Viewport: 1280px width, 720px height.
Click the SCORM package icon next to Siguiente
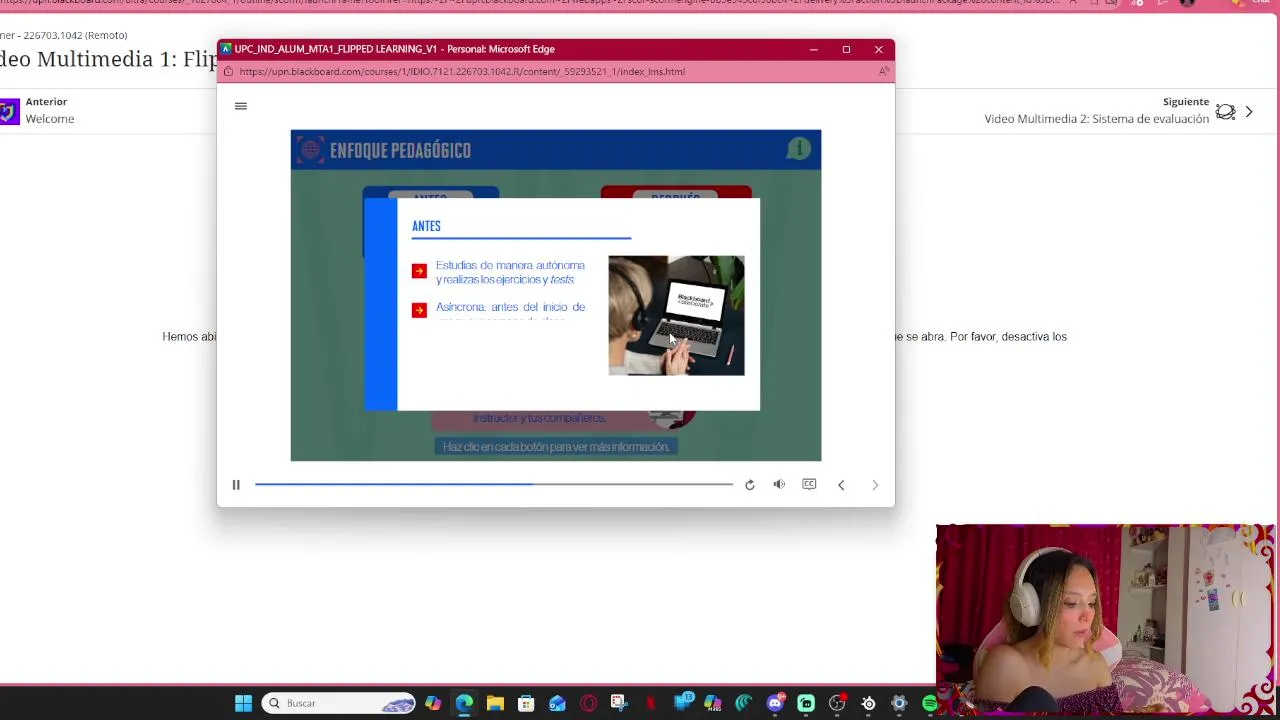pyautogui.click(x=1225, y=112)
